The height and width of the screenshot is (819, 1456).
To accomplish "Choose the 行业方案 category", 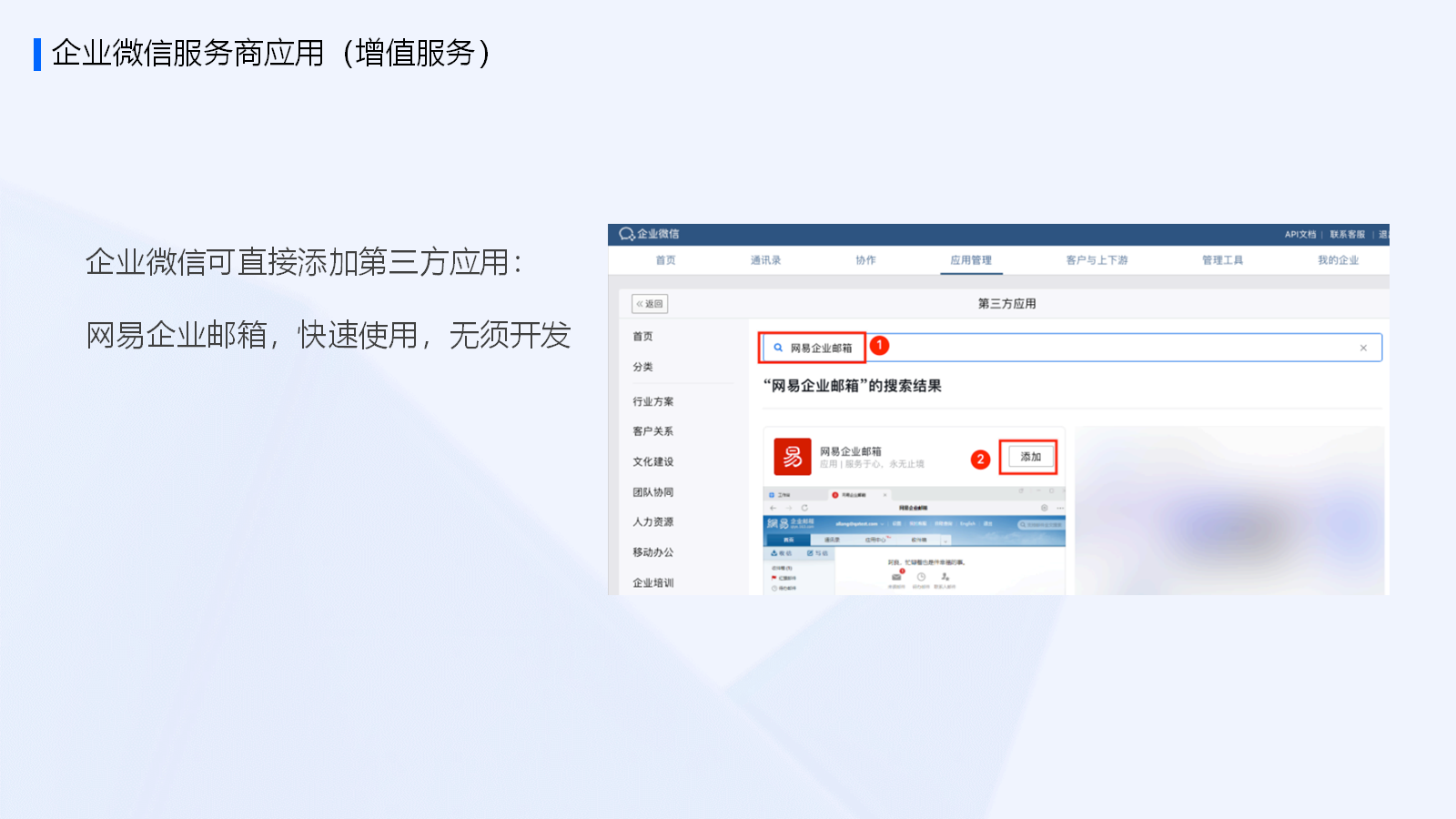I will pos(653,401).
